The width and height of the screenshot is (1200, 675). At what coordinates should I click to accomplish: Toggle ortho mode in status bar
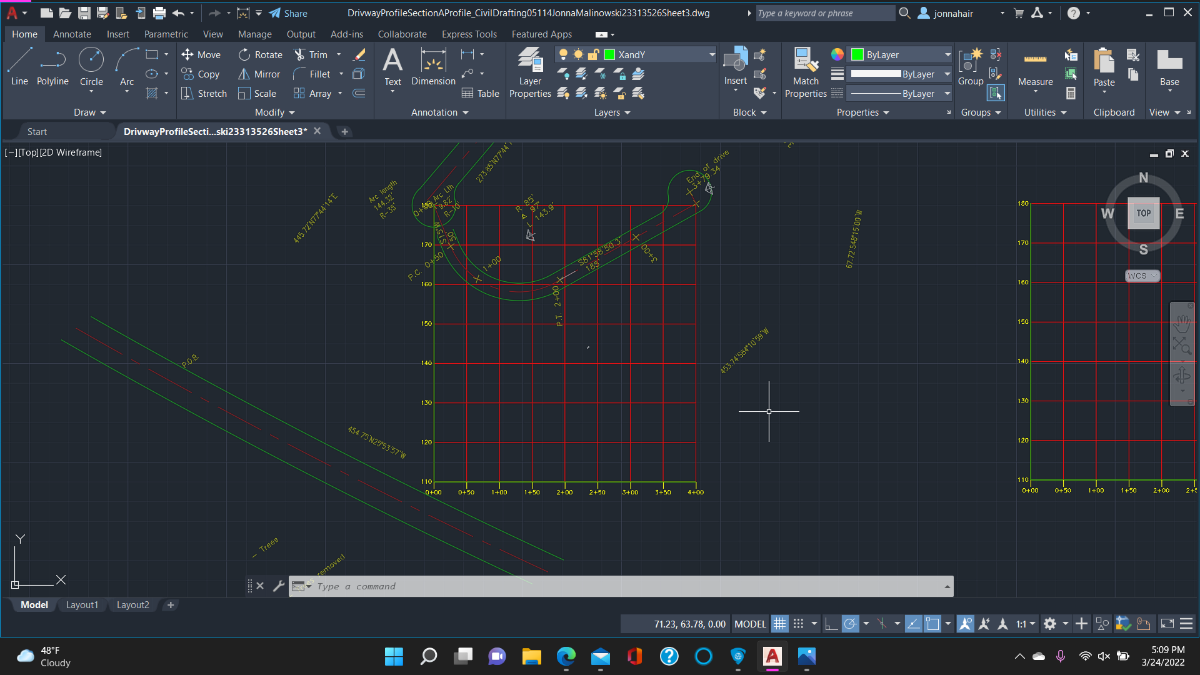coord(831,624)
